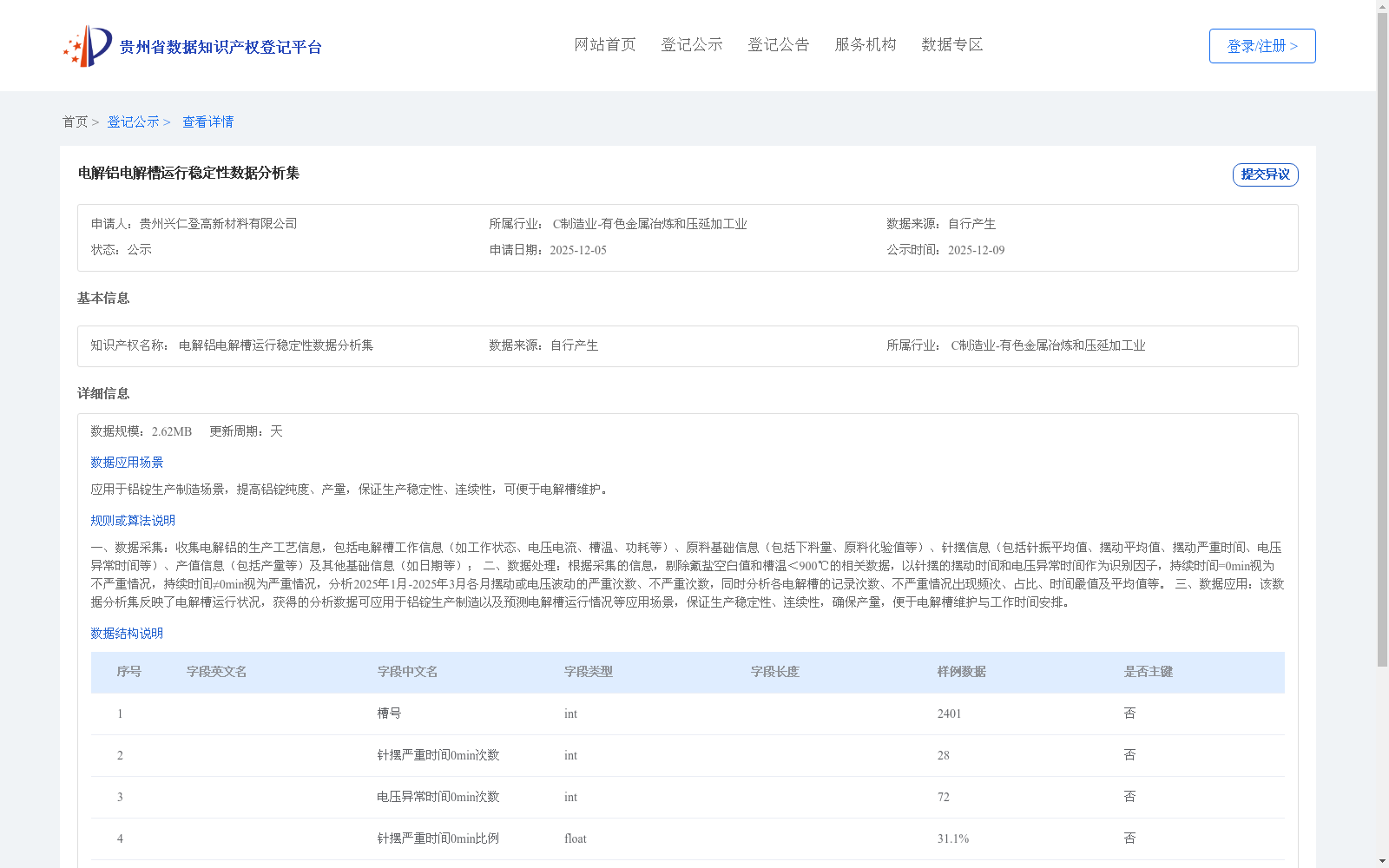Click the 是否主键 column header

click(1149, 672)
